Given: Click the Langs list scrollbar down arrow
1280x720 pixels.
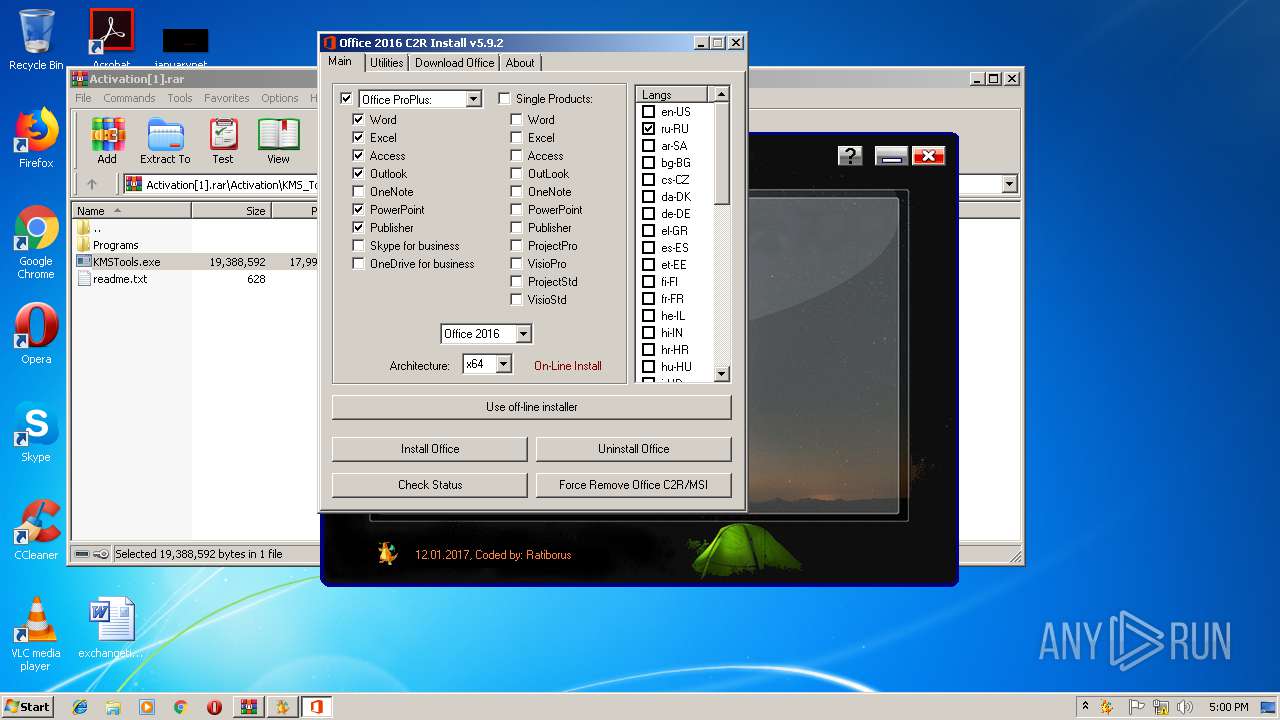Looking at the screenshot, I should click(x=722, y=375).
